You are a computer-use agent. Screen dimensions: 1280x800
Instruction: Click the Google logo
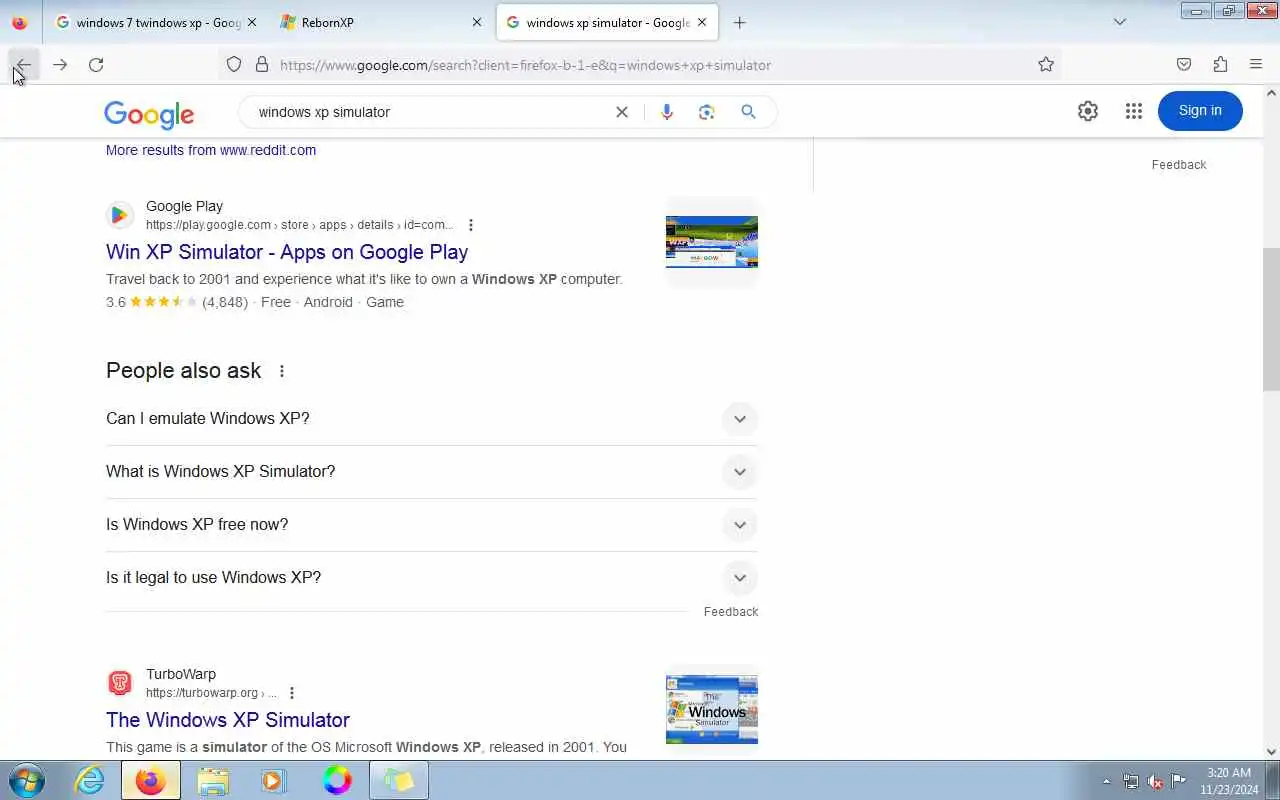(149, 113)
